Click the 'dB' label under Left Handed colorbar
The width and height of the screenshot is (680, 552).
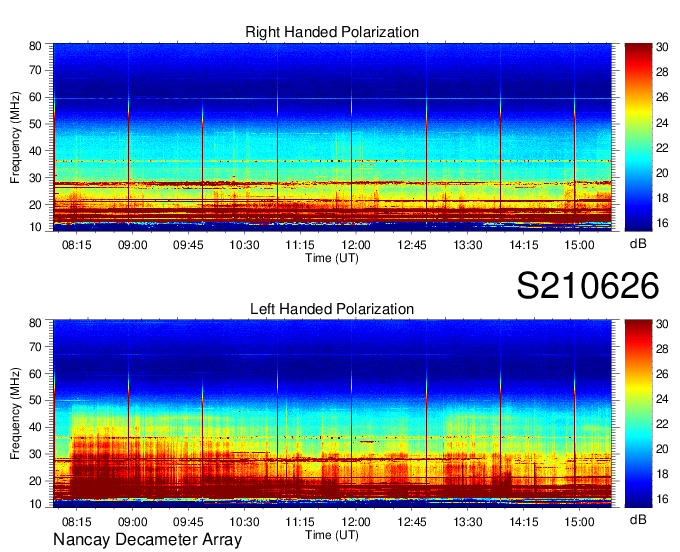pos(638,519)
